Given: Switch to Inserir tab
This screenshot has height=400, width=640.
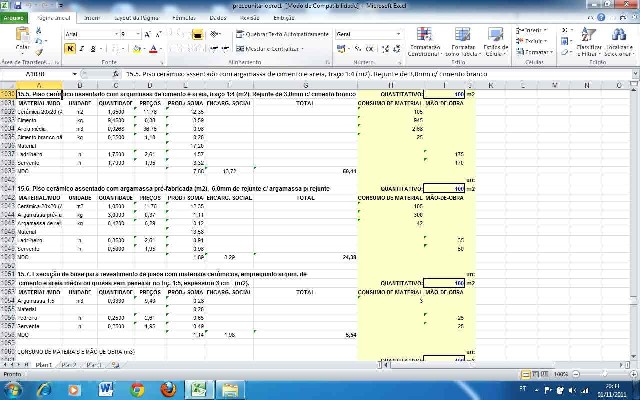Looking at the screenshot, I should click(92, 18).
